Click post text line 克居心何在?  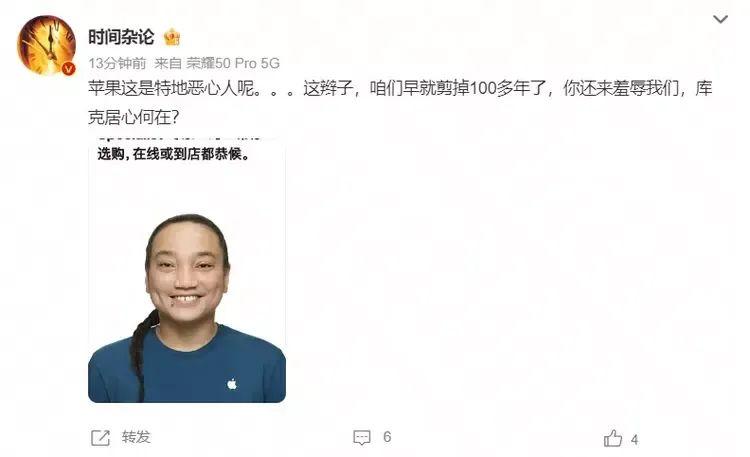pyautogui.click(x=133, y=117)
